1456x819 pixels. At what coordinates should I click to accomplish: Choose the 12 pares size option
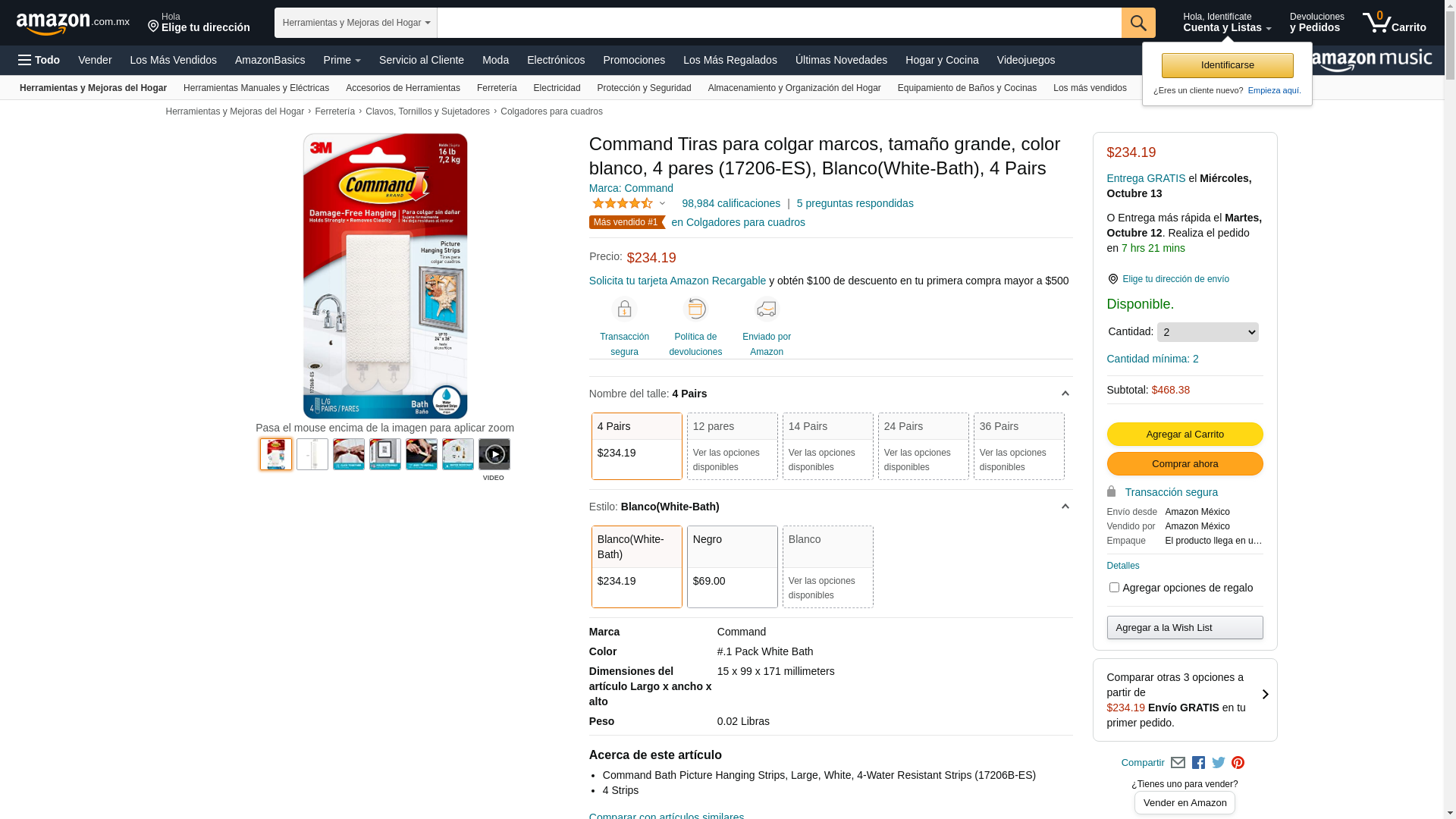pos(732,446)
